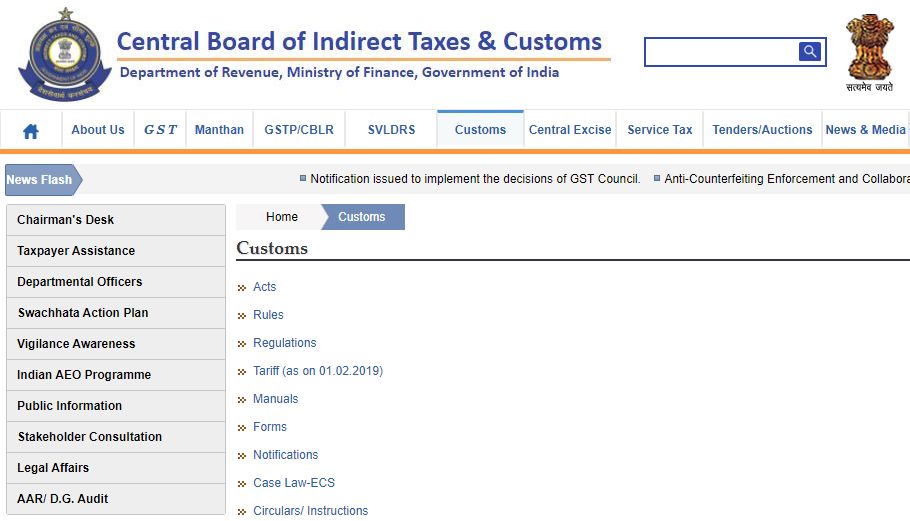
Task: Open Chairman's Desk sidebar item
Action: coord(66,220)
